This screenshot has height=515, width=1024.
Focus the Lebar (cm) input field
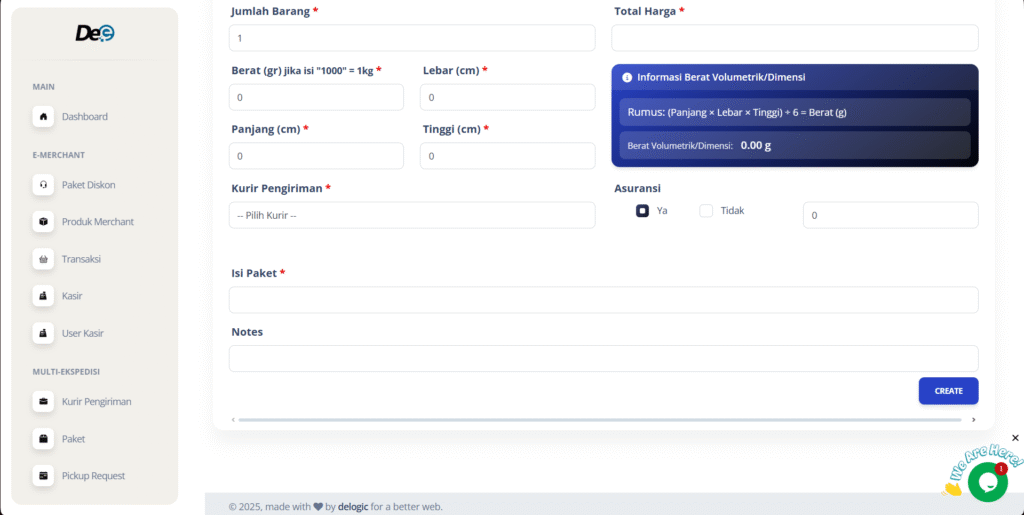tap(507, 97)
